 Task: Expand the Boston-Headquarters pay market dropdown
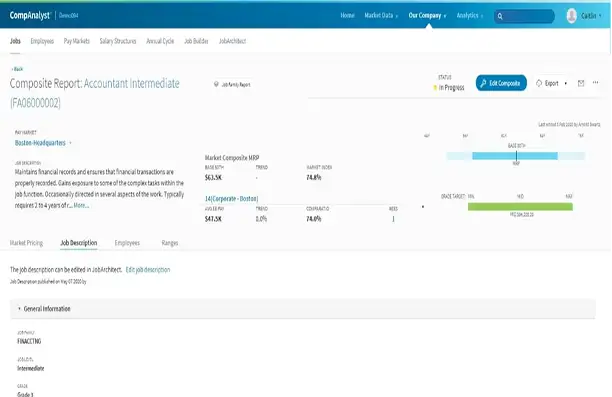click(71, 143)
